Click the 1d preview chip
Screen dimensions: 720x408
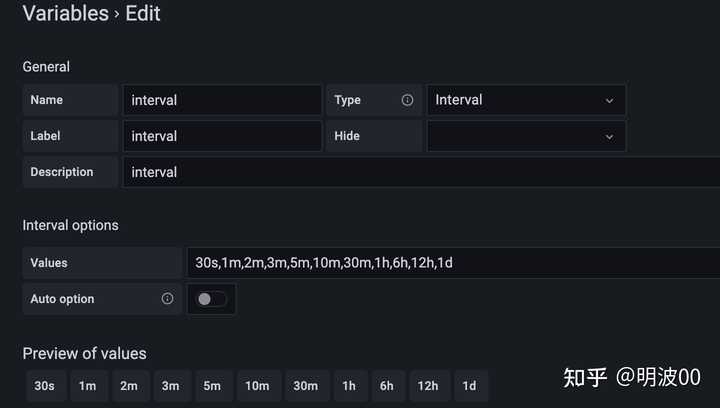(x=469, y=386)
